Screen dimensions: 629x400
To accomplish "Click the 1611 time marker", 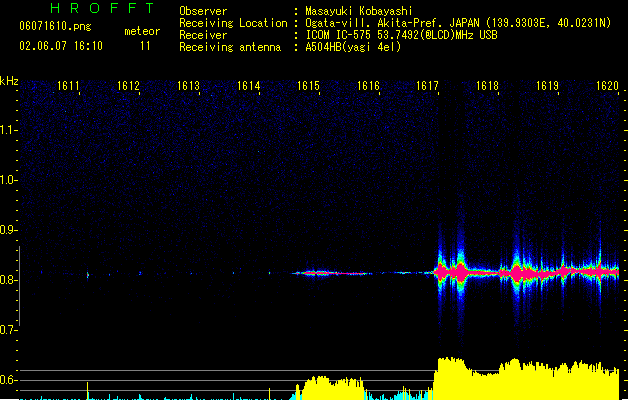I will (x=69, y=87).
